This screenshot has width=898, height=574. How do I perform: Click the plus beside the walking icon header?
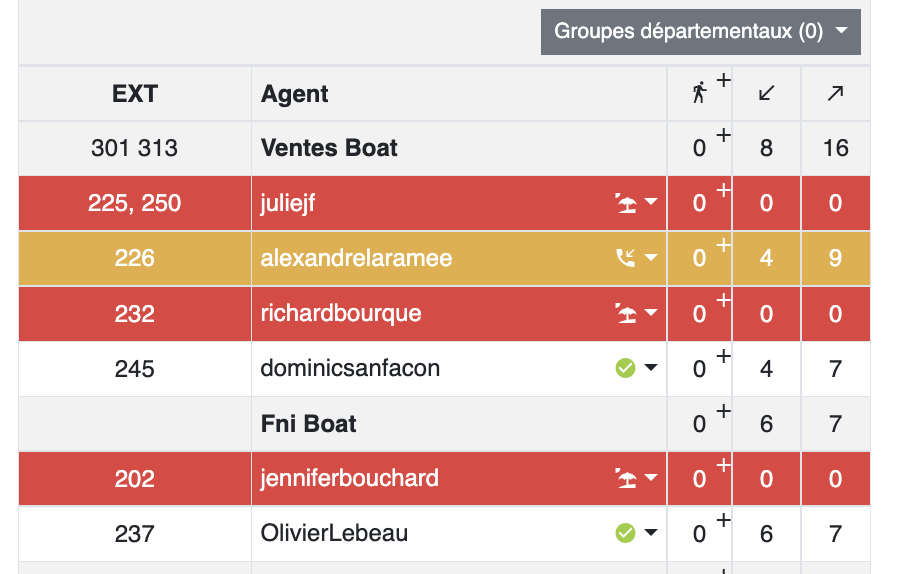(x=723, y=80)
